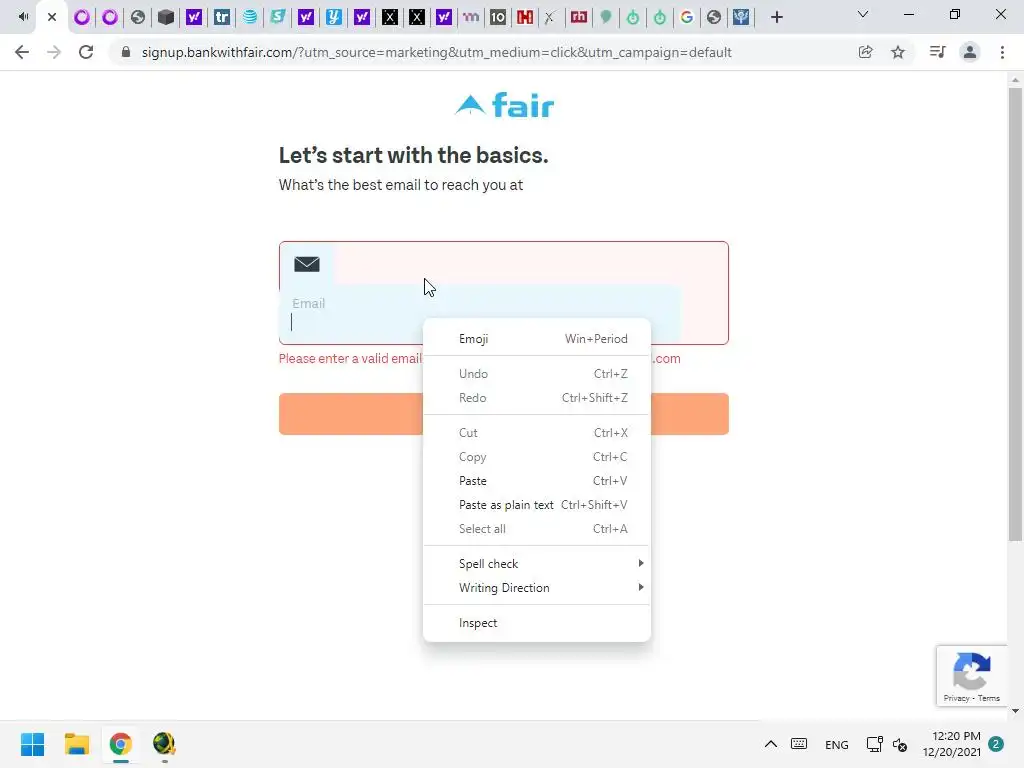This screenshot has width=1024, height=768.
Task: Choose Select all from context menu
Action: [537, 529]
